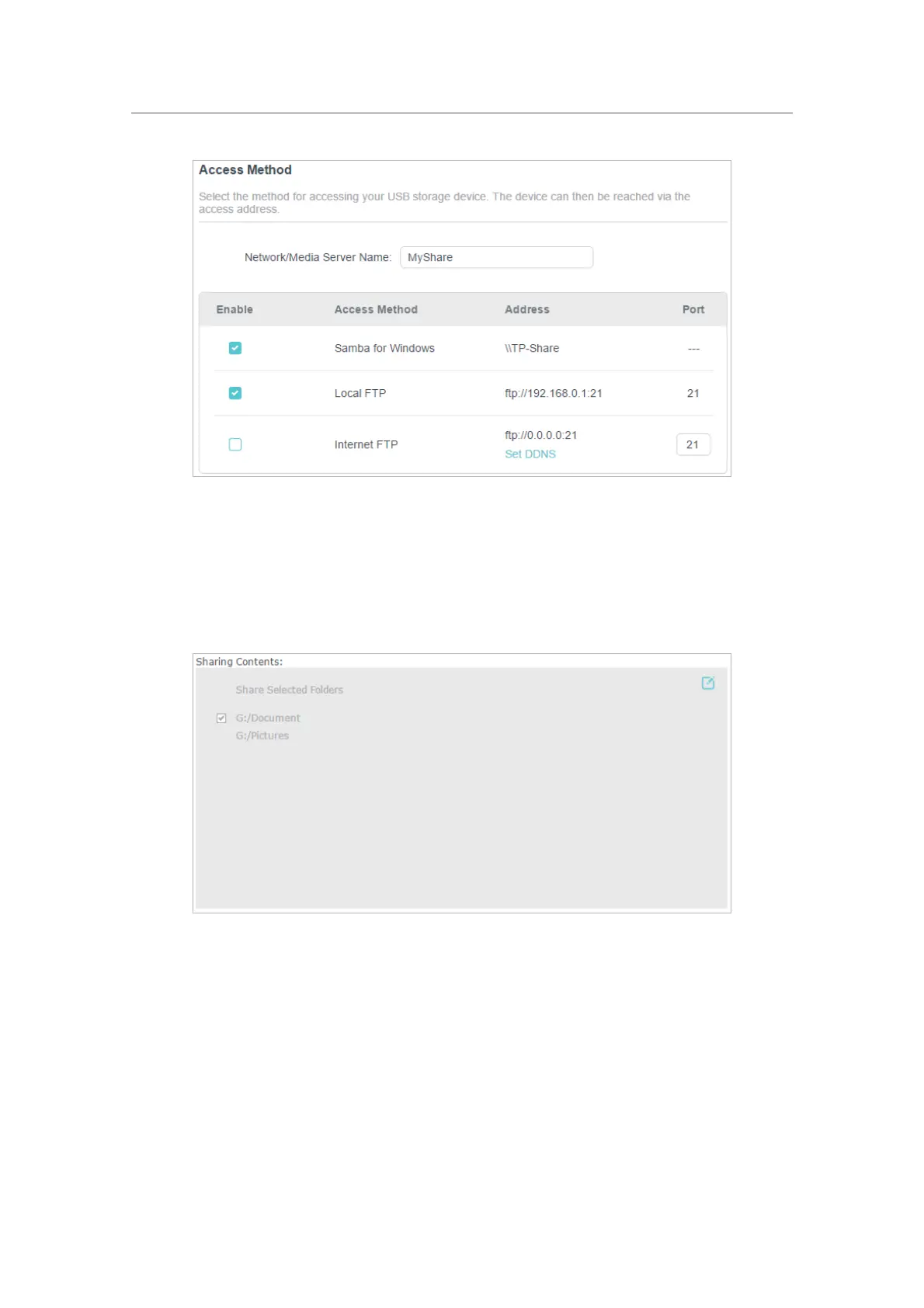Uncheck Samba for Windows enable checkbox
Screen dimensions: 924x1308
point(235,348)
